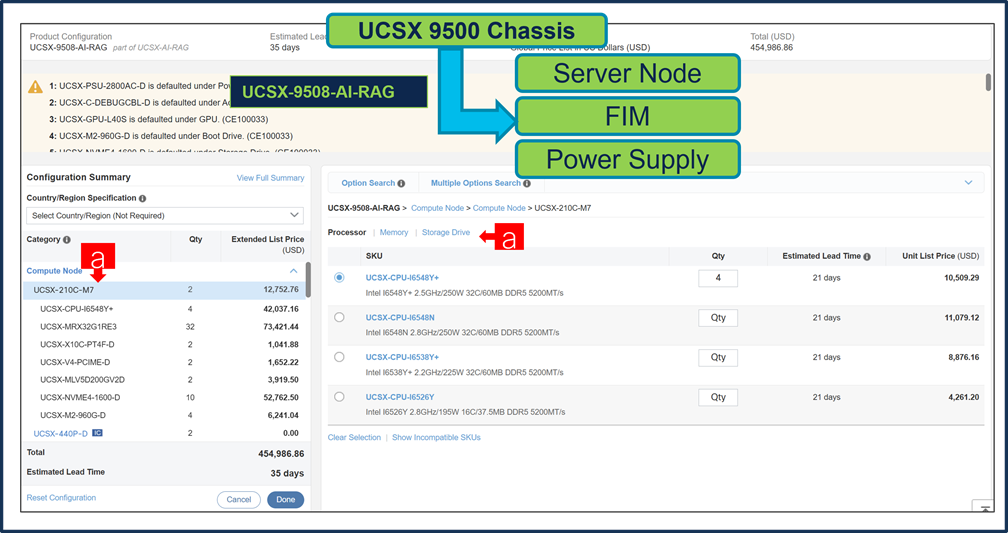Screen dimensions: 1008x533
Task: Open the UCSX-440P-D summary link
Action: 60,433
